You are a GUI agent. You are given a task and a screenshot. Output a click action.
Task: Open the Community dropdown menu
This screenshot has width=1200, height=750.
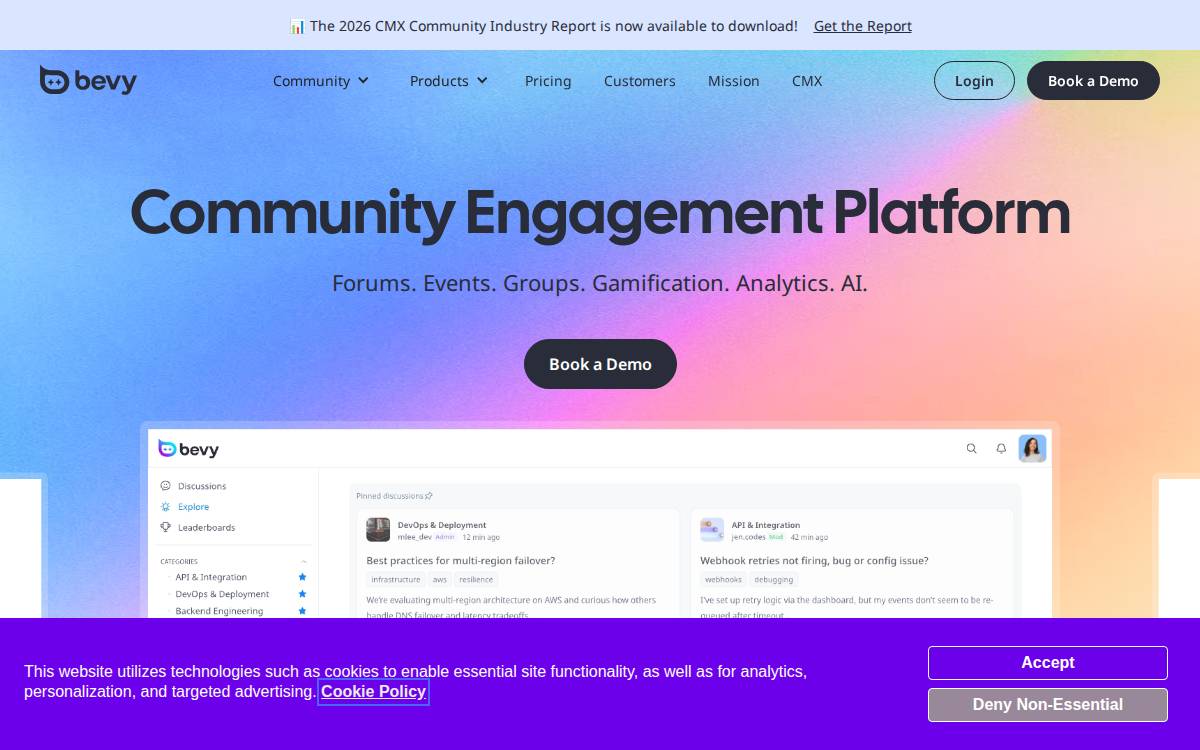coord(321,81)
